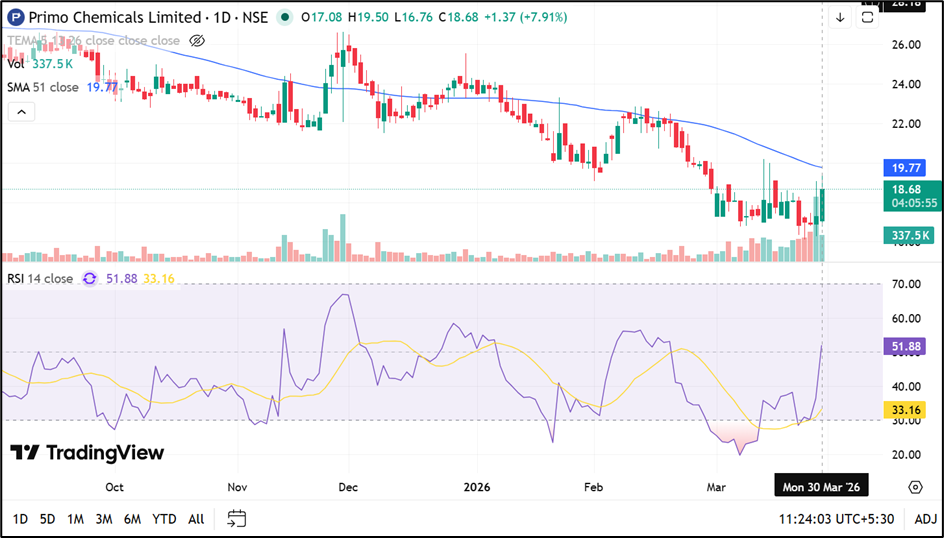Image resolution: width=944 pixels, height=538 pixels.
Task: Maximize the chart pane with square icon
Action: coord(867,17)
